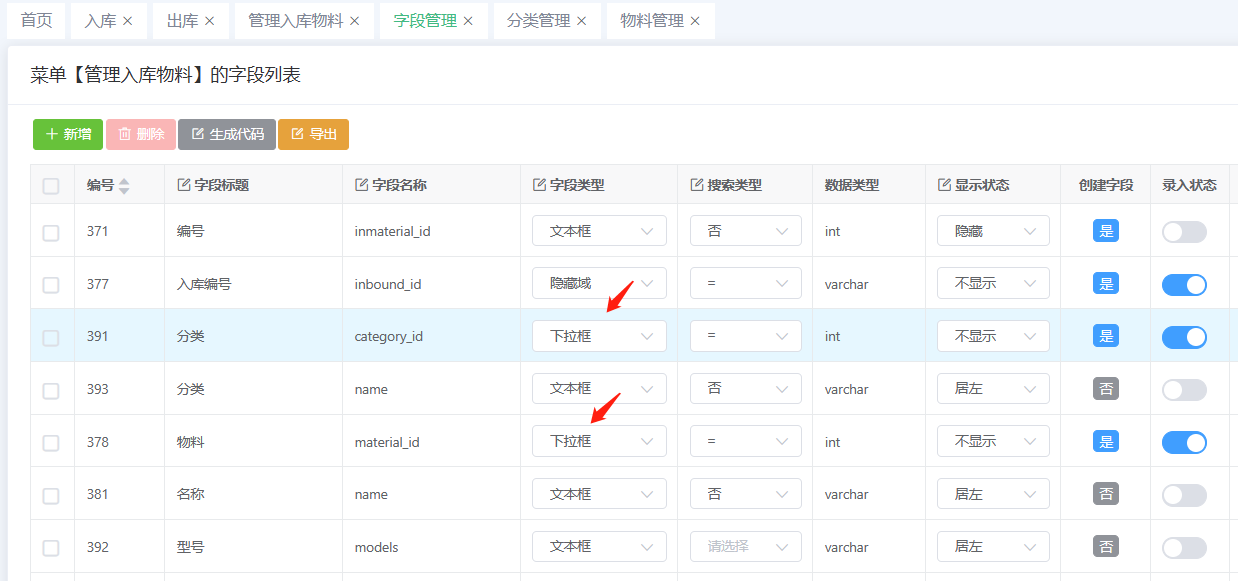
Task: Close the 出库 tab using its X
Action: [209, 21]
